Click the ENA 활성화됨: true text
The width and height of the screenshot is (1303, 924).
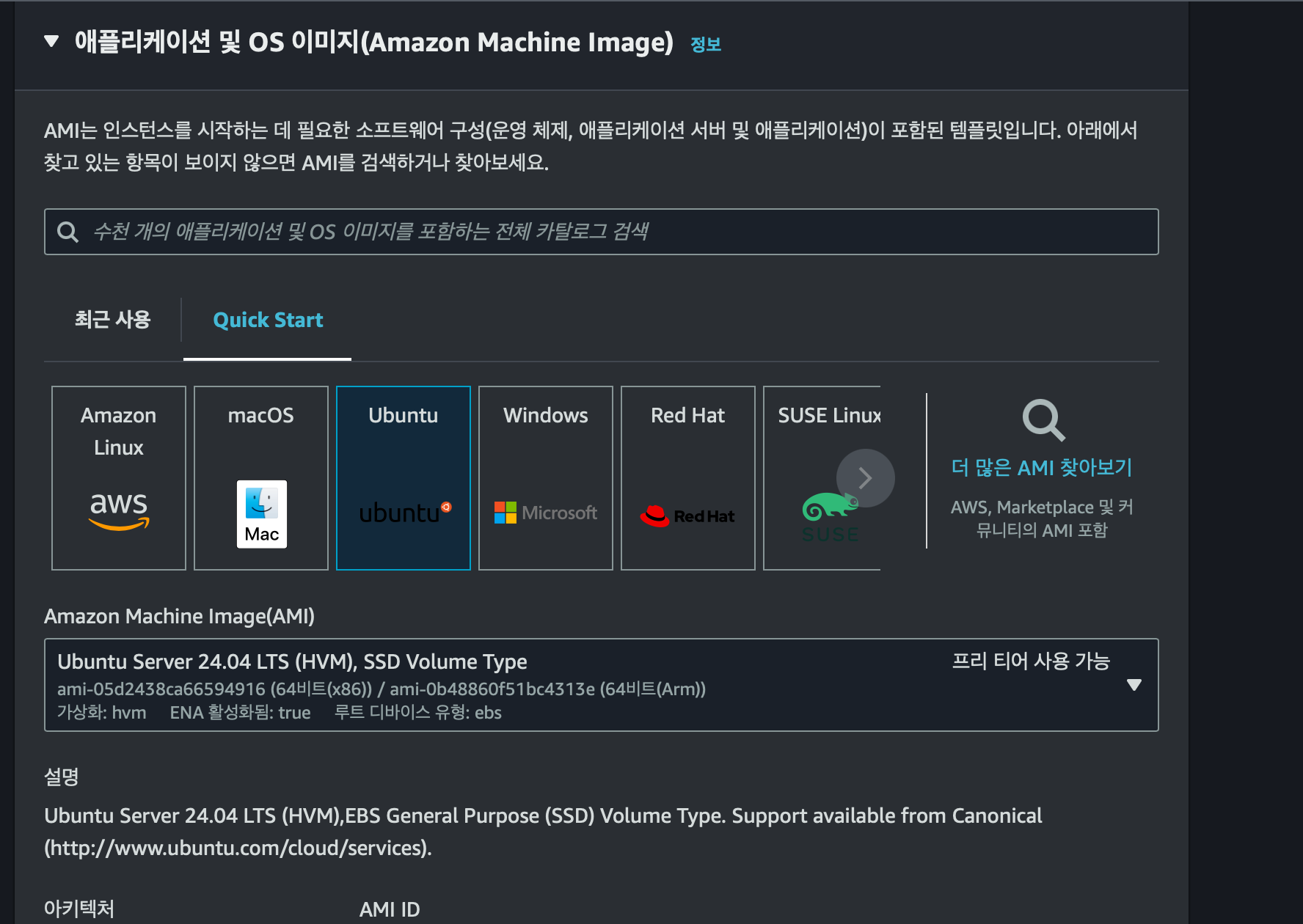click(x=240, y=713)
